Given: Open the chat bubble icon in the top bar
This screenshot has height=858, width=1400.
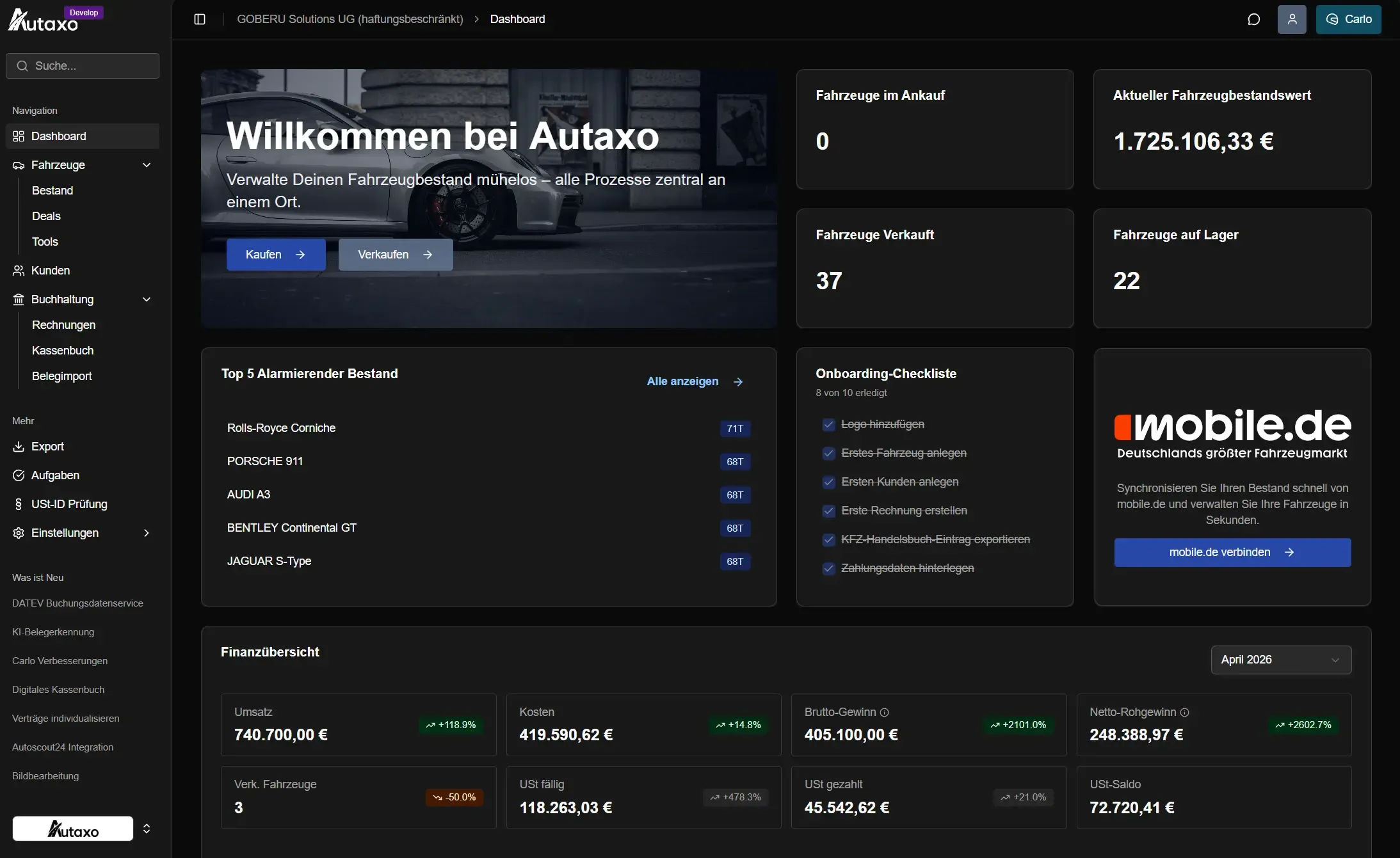Looking at the screenshot, I should 1254,19.
